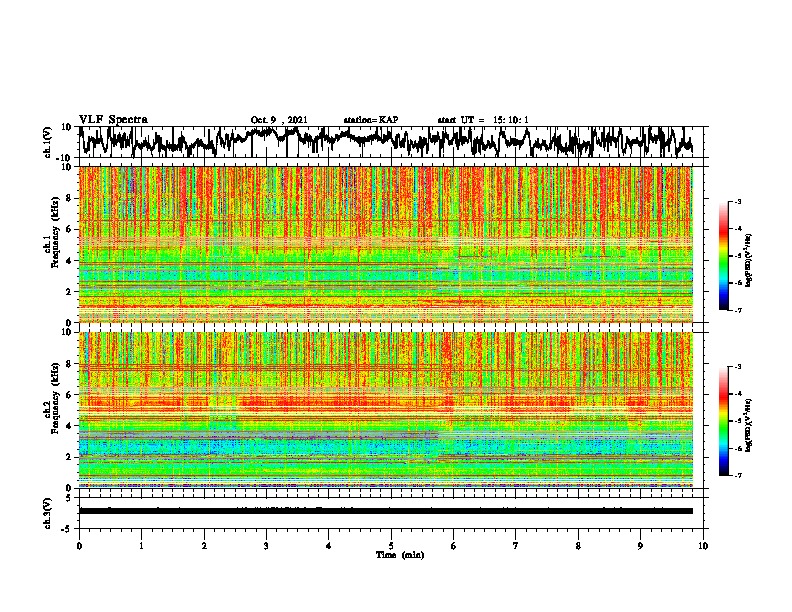
Task: Click the "8" kHz tick on ch.1 spectrogram
Action: 69,198
